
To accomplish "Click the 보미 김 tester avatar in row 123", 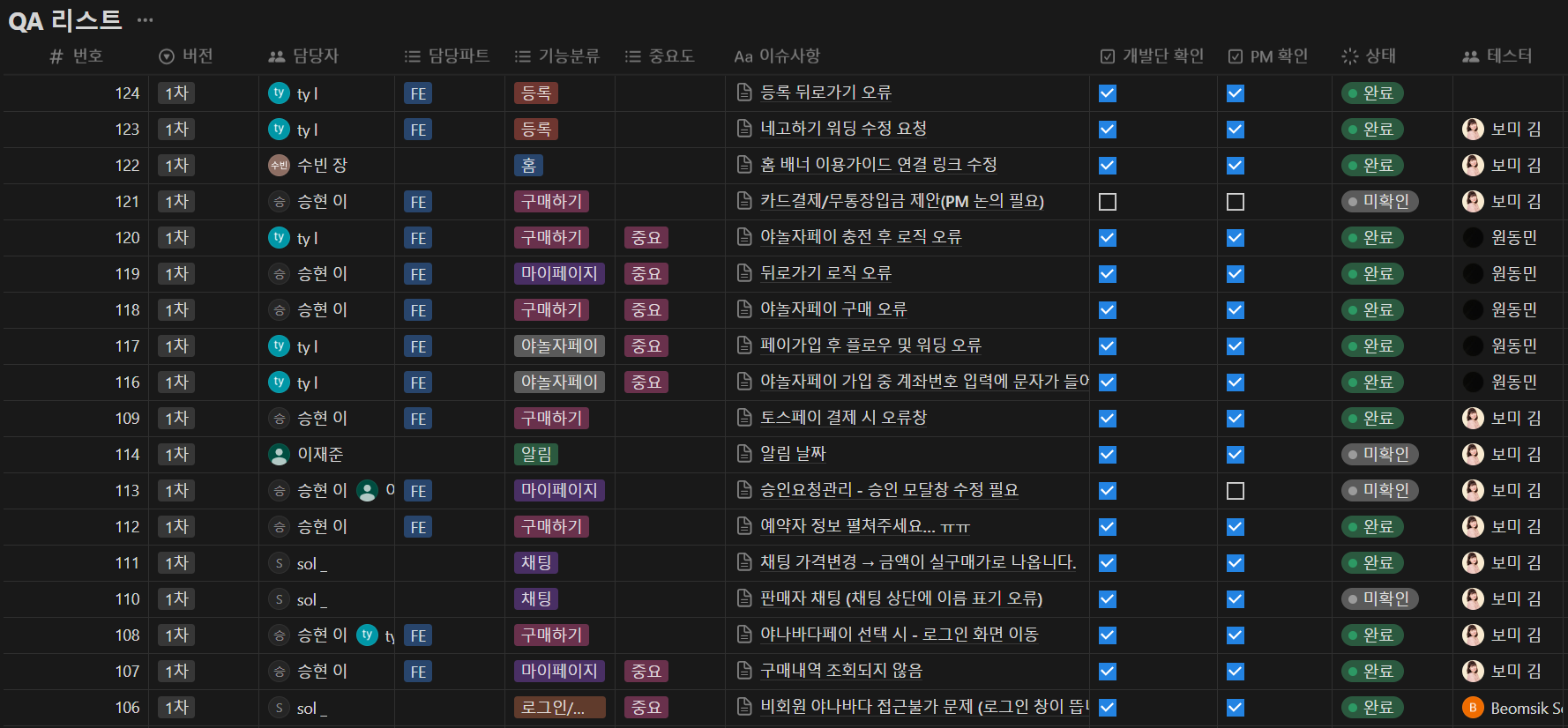I will [x=1473, y=129].
